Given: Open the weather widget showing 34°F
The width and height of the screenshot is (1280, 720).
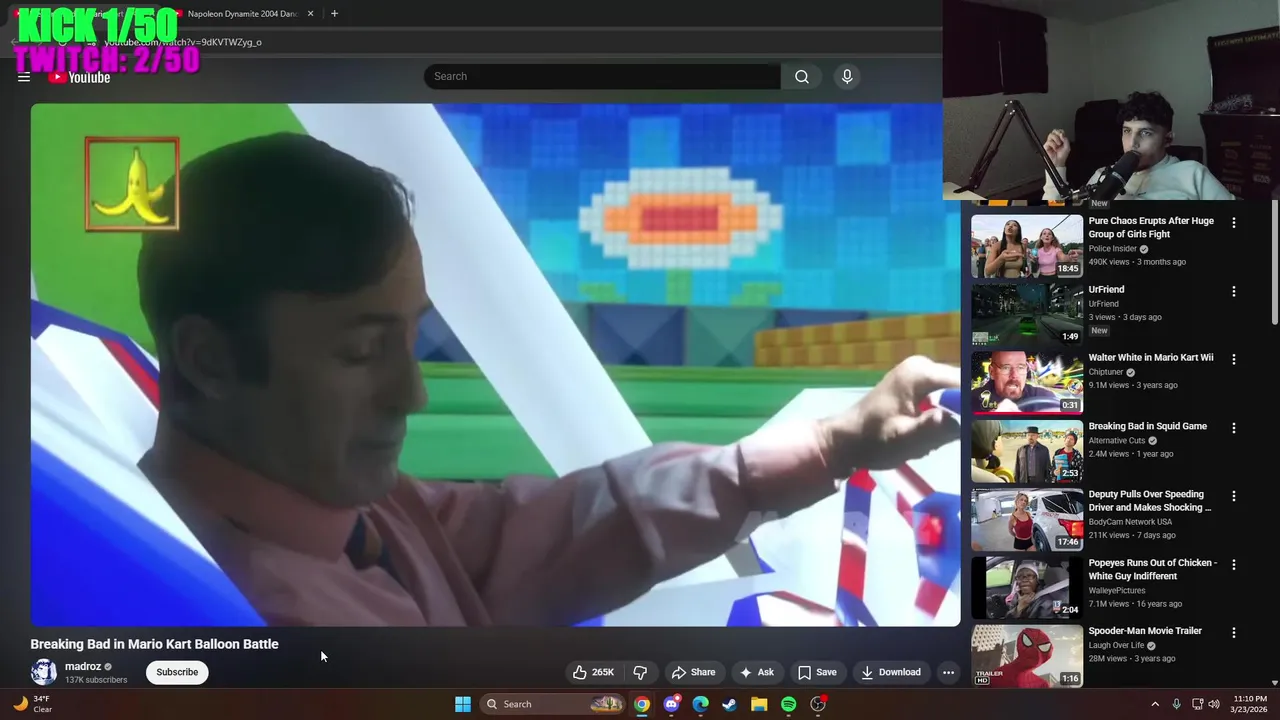Looking at the screenshot, I should 30,704.
